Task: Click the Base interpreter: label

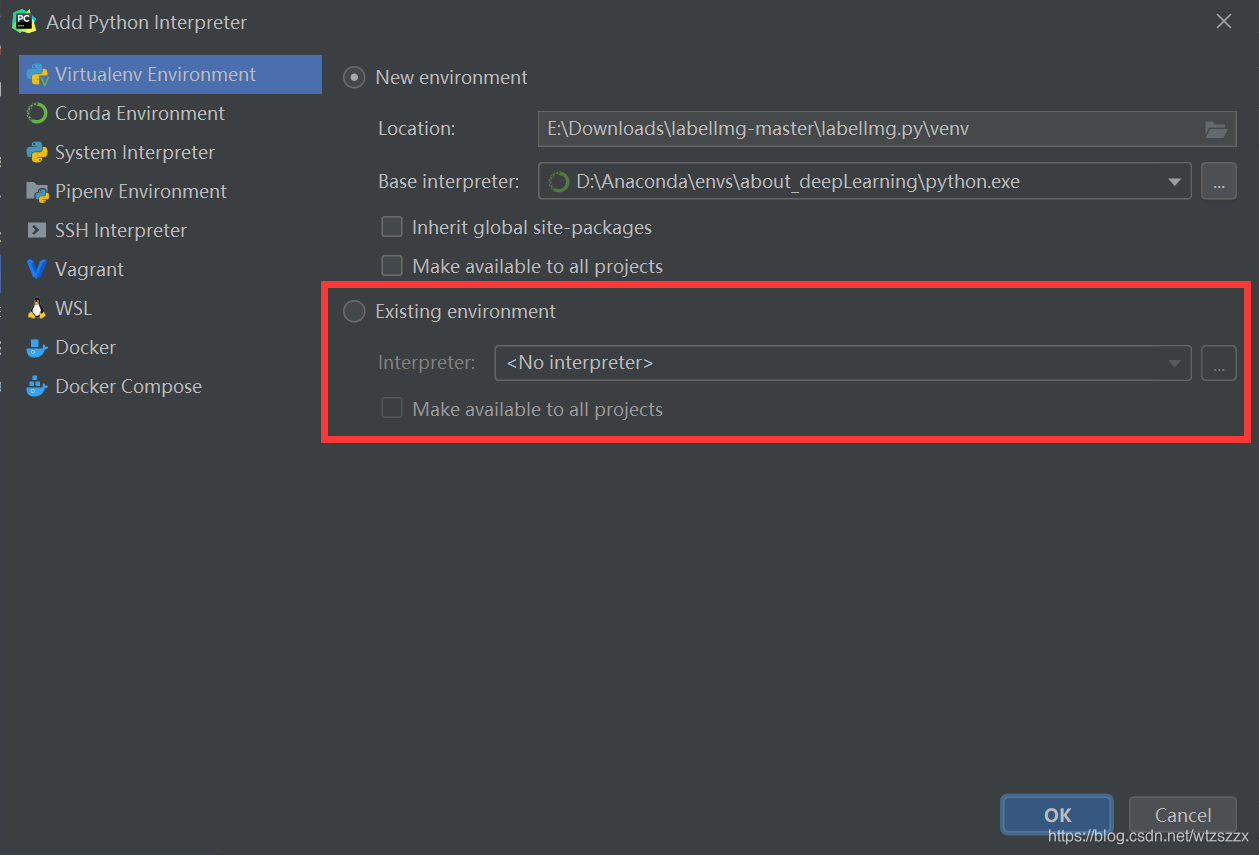Action: (x=449, y=182)
